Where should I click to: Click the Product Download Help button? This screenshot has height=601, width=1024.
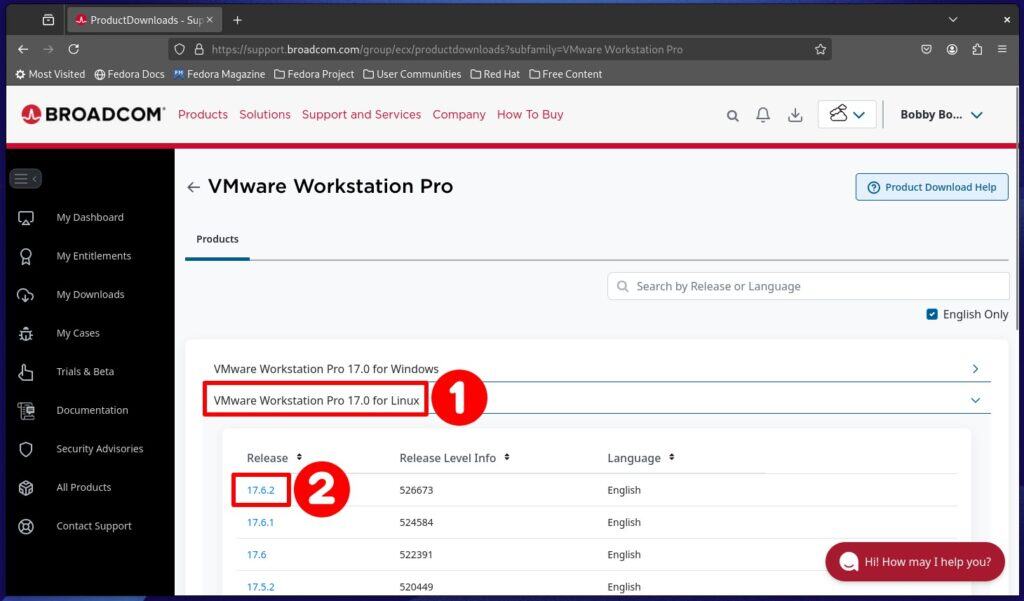pos(931,186)
